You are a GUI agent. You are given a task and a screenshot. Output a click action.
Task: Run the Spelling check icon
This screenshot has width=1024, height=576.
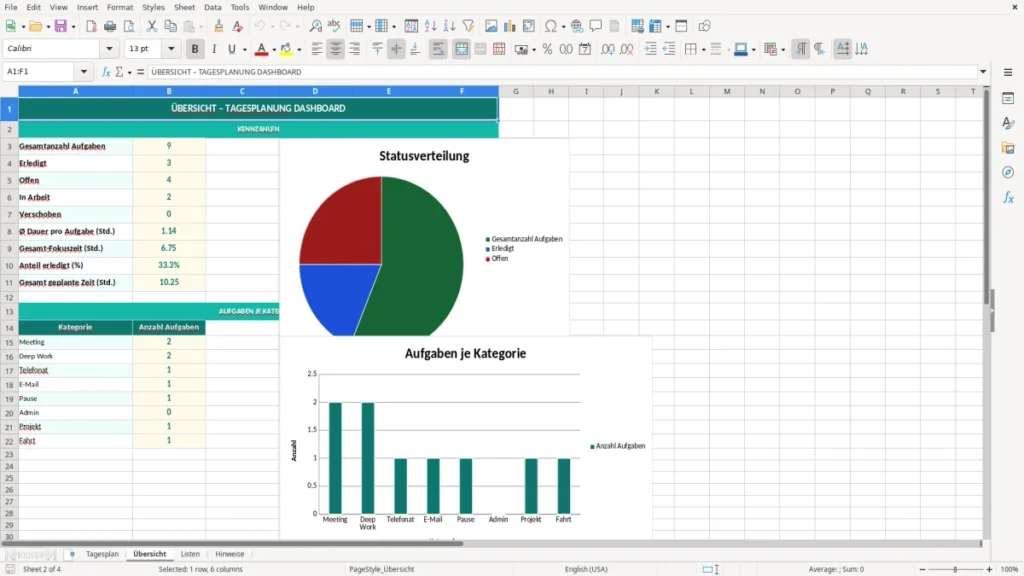334,26
